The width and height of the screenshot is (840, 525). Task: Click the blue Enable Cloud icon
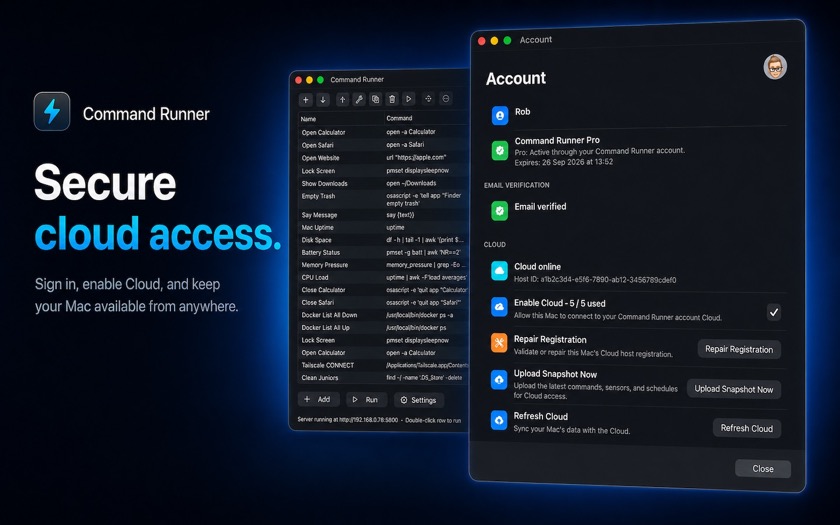pos(499,308)
